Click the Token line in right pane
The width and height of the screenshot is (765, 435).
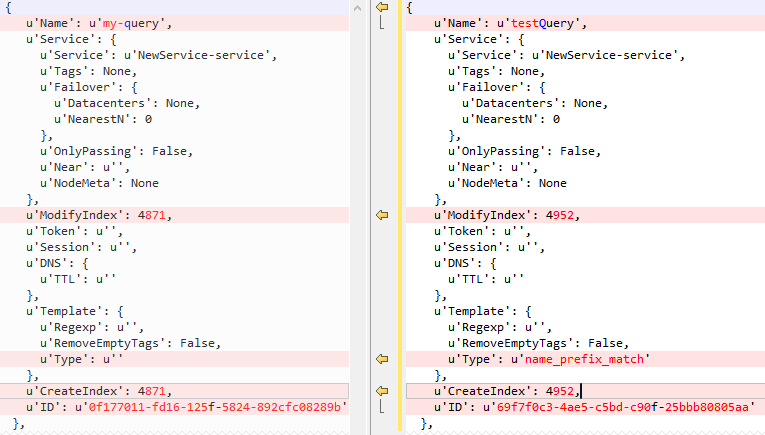click(483, 231)
